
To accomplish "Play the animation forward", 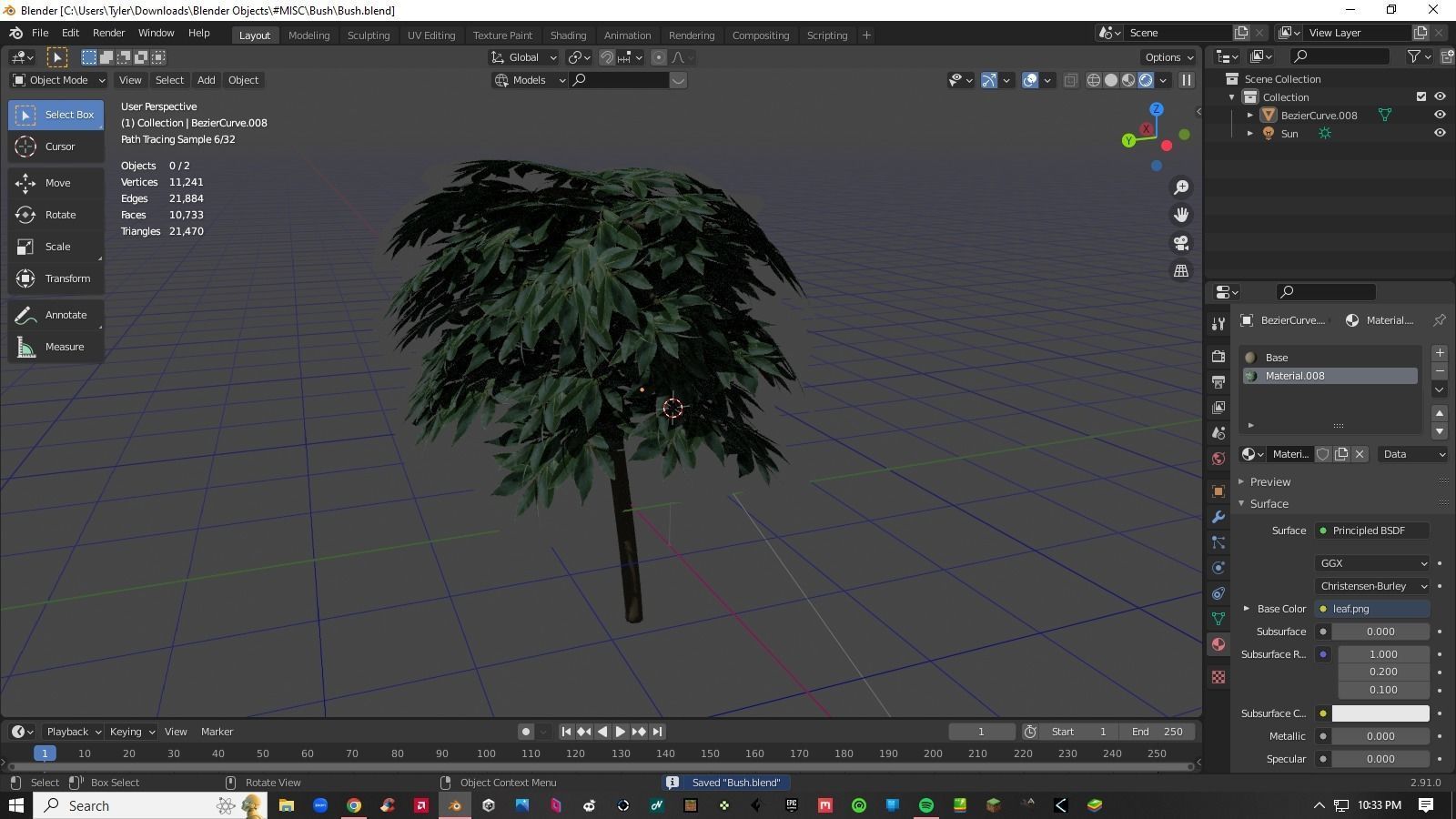I will tap(621, 732).
